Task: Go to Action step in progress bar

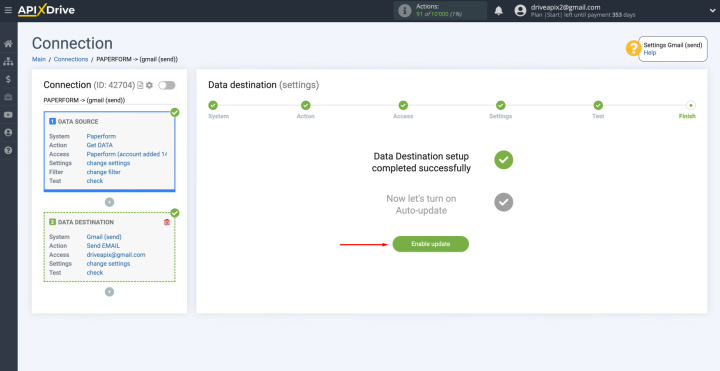Action: click(x=306, y=105)
